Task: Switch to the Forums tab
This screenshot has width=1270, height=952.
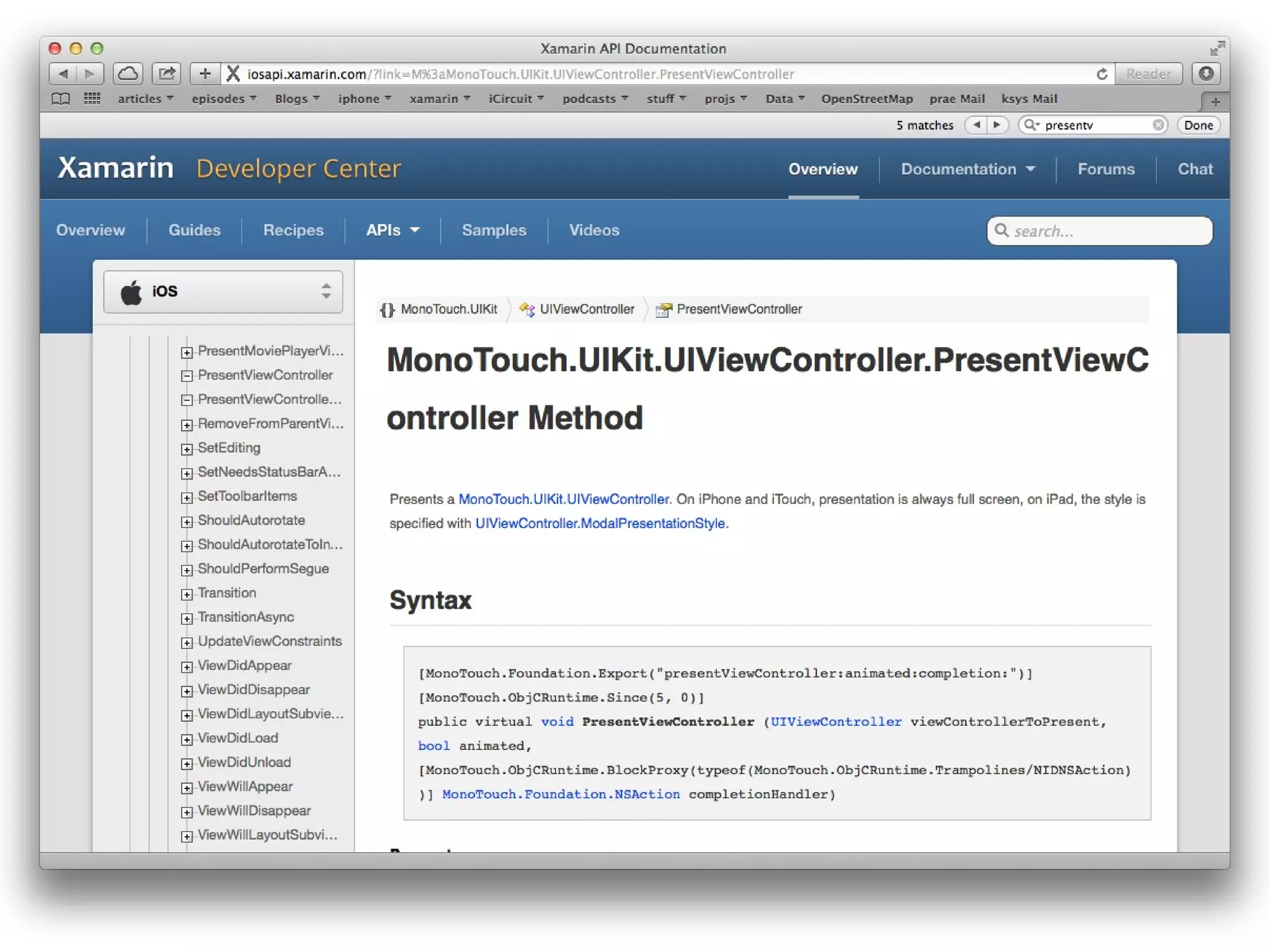Action: click(x=1106, y=169)
